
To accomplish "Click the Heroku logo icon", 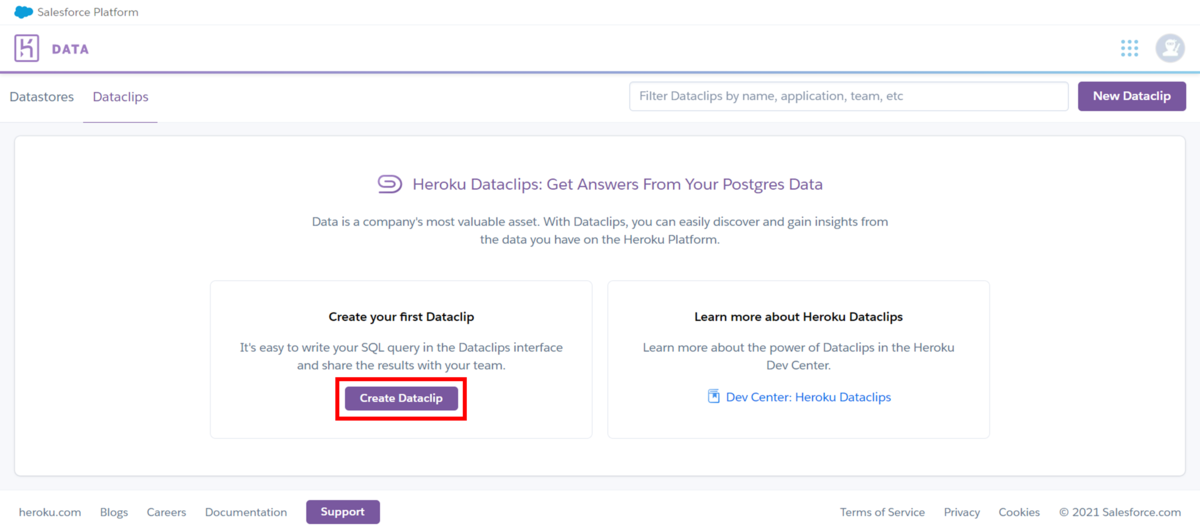I will click(27, 48).
